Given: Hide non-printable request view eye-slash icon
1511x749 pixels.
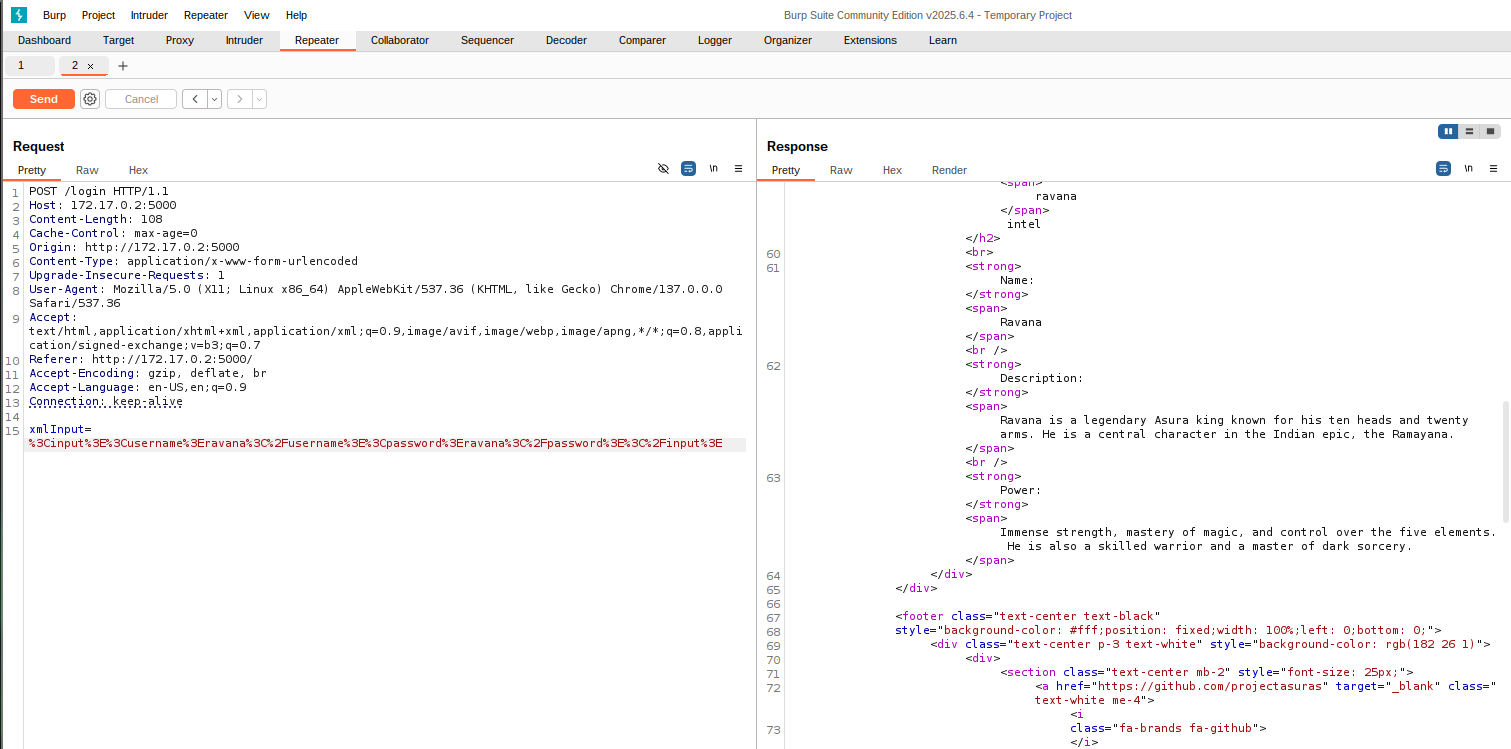Looking at the screenshot, I should (663, 169).
